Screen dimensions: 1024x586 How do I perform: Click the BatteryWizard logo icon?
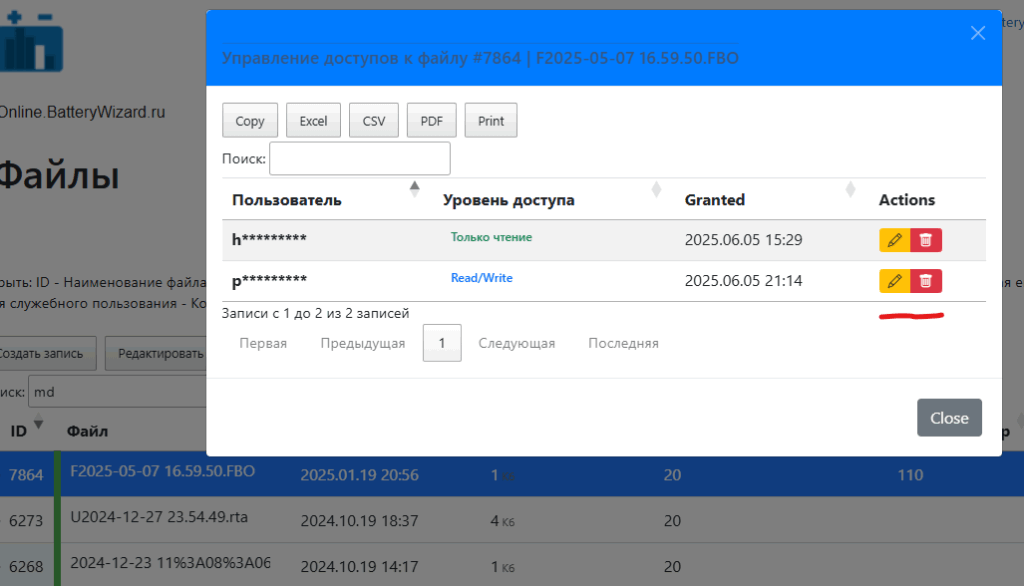32,40
